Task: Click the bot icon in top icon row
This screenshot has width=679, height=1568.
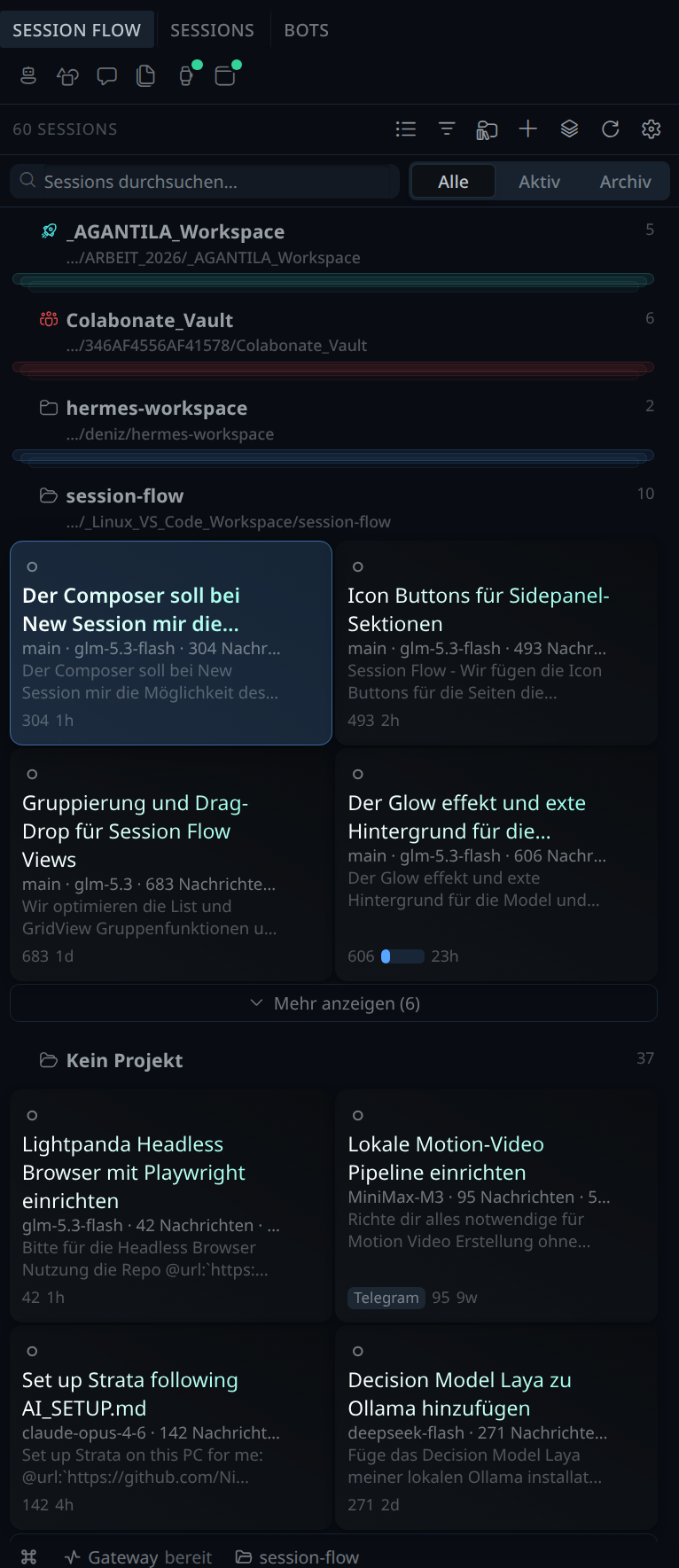Action: click(x=28, y=76)
